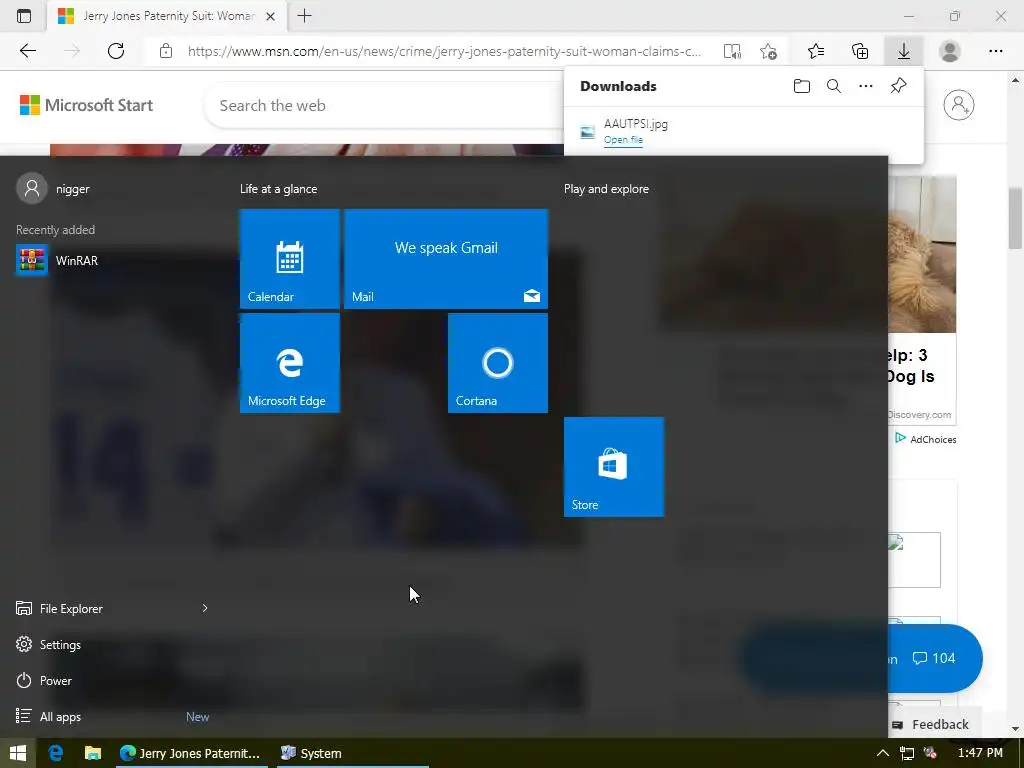
Task: Select the AAUTPSI.jpg download entry
Action: tap(743, 131)
